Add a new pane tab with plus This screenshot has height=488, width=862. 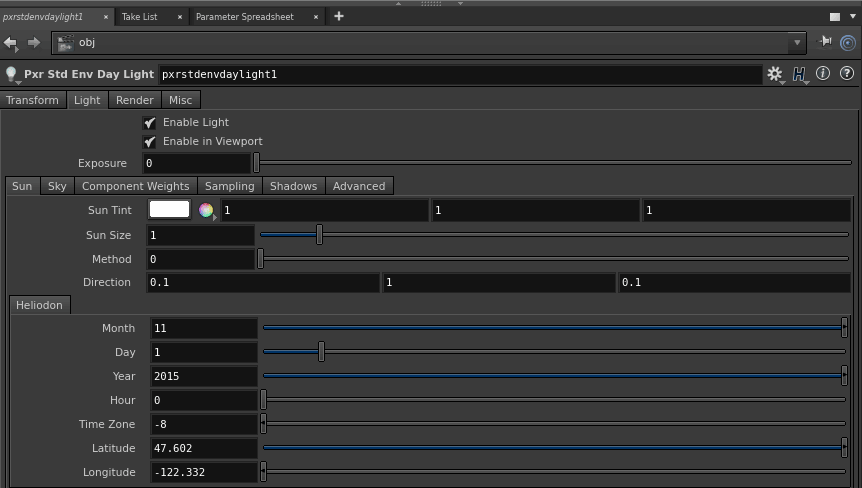click(339, 16)
